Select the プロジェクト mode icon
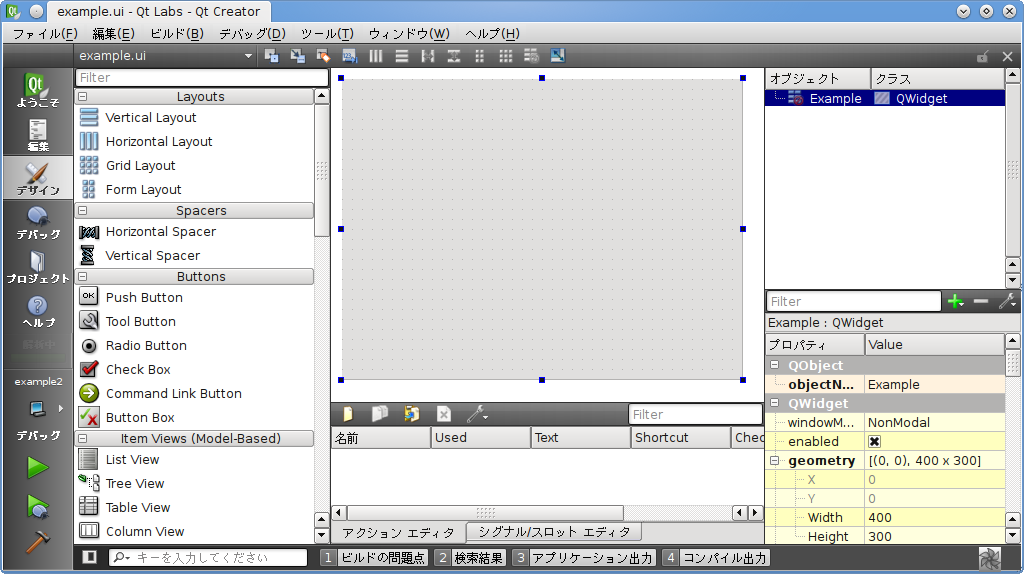Screen dimensions: 1024x574 (x=37, y=267)
